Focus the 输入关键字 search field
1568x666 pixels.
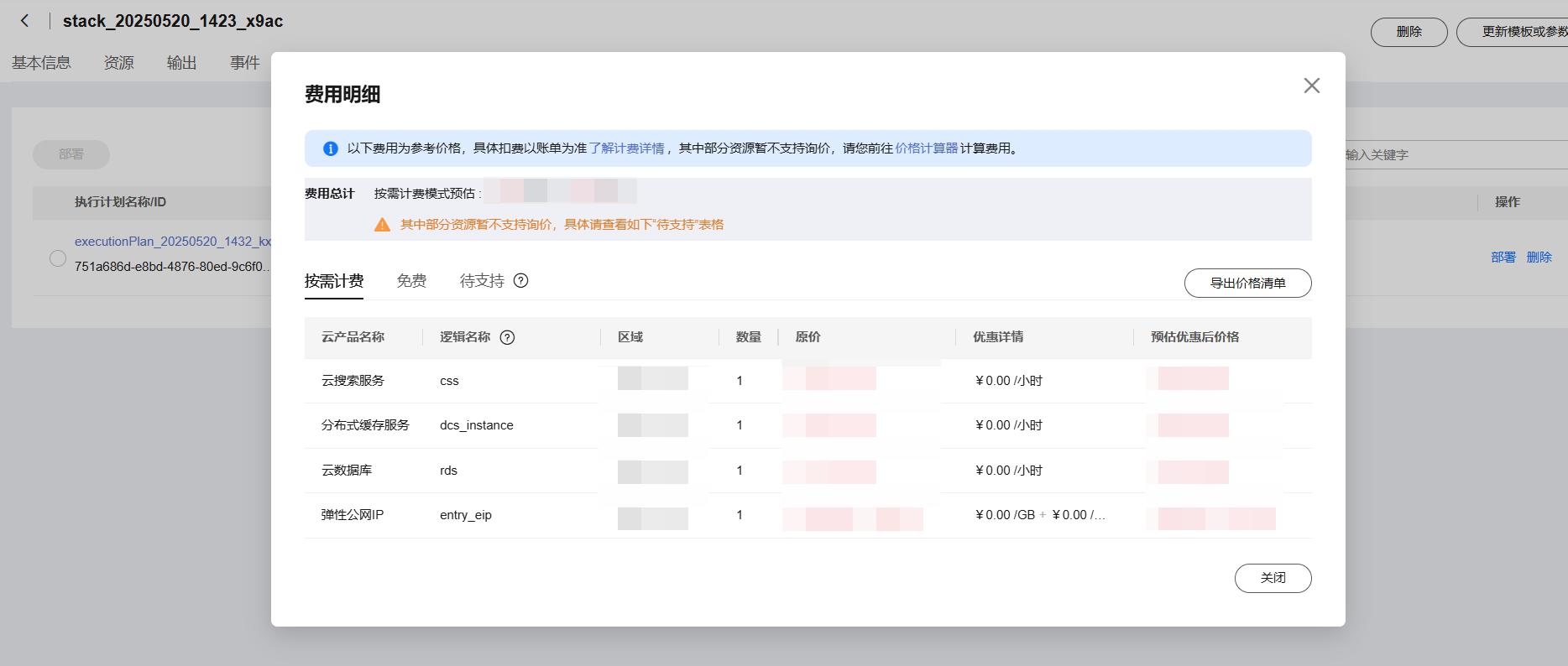pos(1456,155)
